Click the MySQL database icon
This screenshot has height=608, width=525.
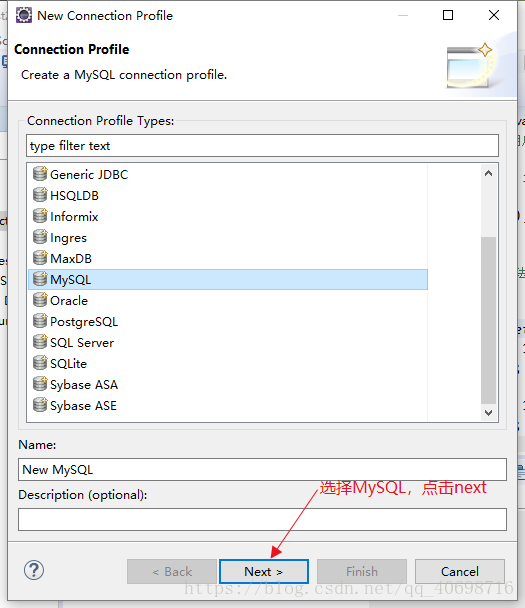click(40, 279)
